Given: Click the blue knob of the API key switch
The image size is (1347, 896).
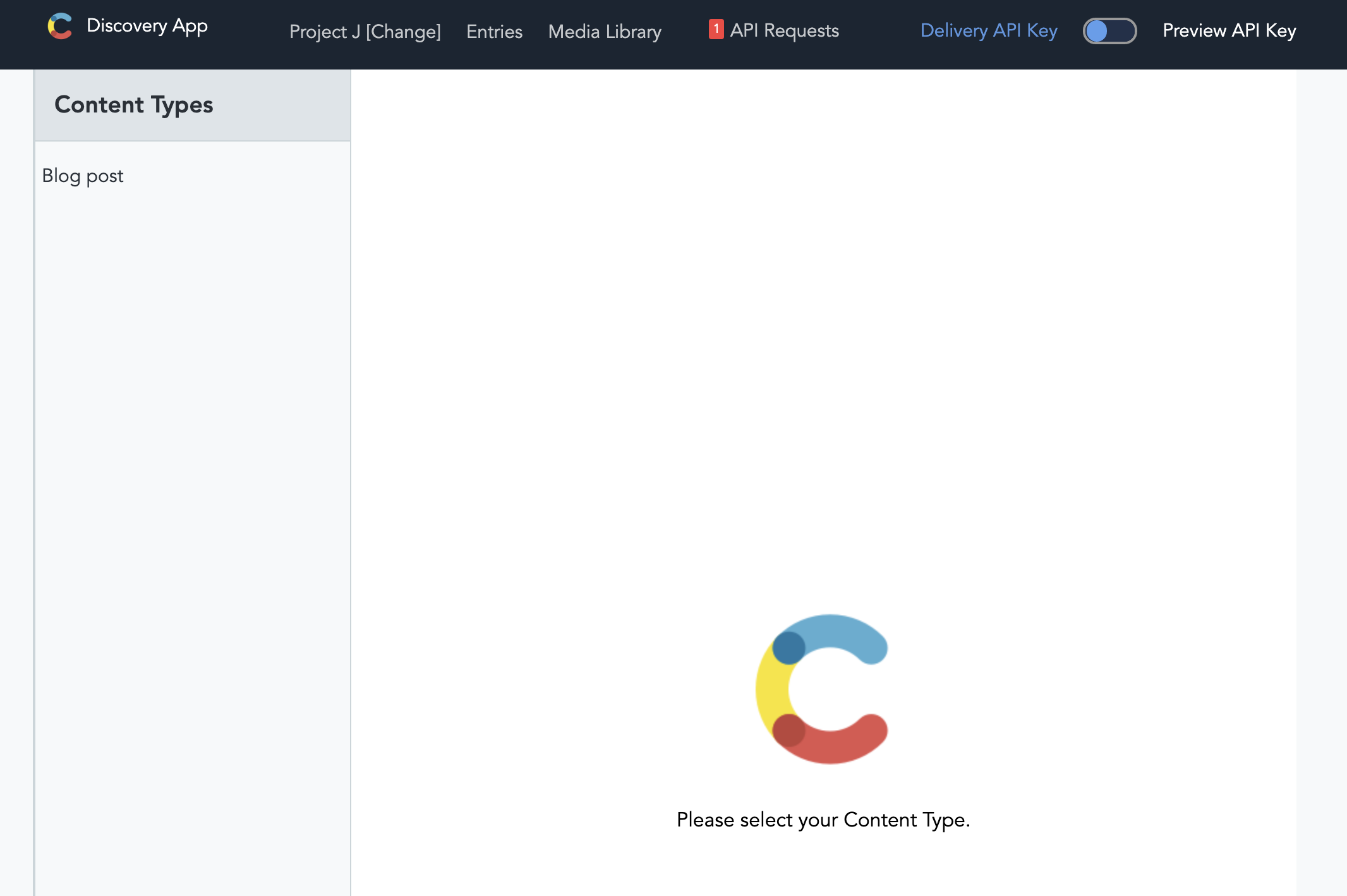Looking at the screenshot, I should (1097, 30).
